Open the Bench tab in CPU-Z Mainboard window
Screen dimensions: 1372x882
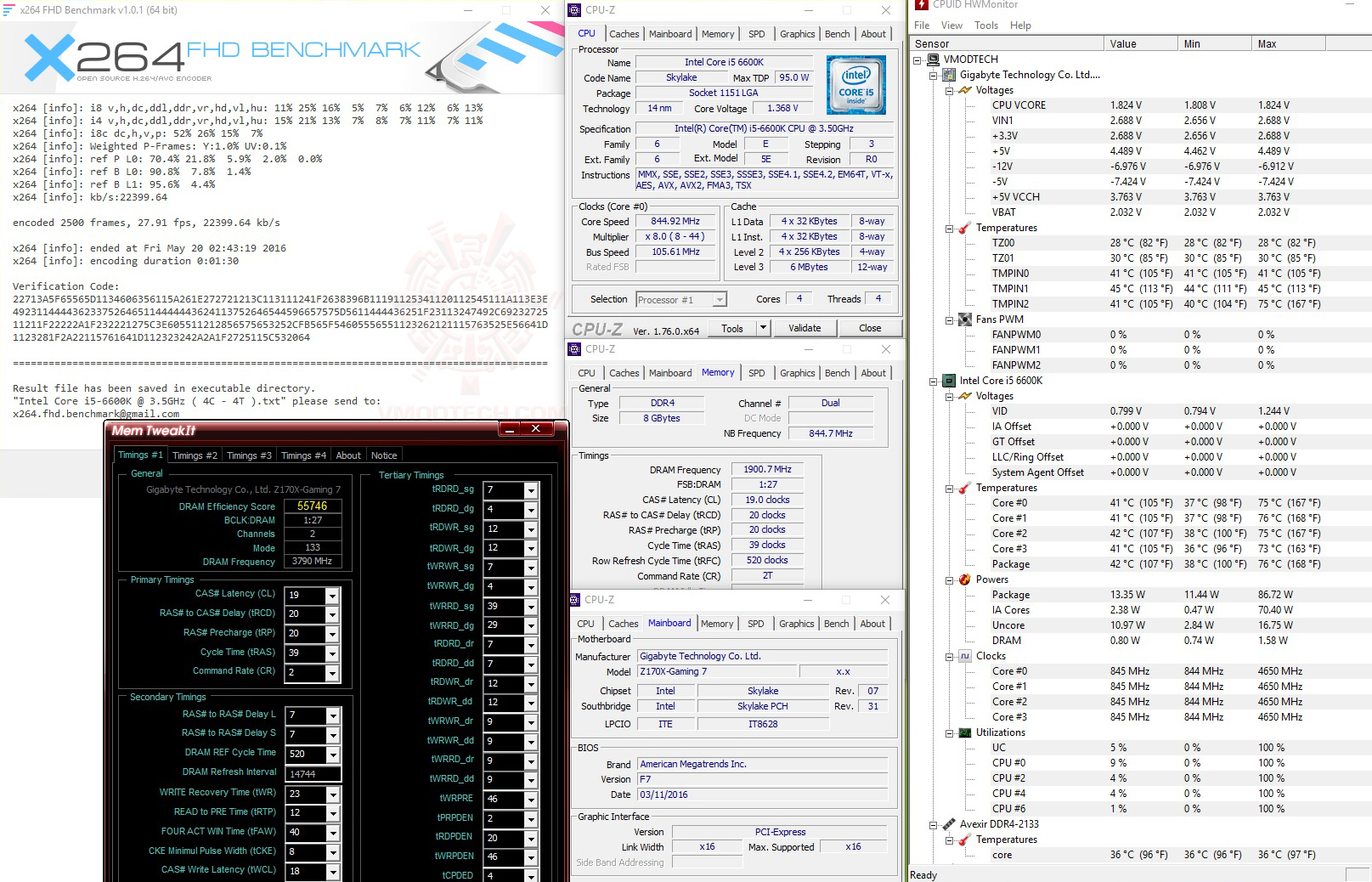(x=836, y=624)
